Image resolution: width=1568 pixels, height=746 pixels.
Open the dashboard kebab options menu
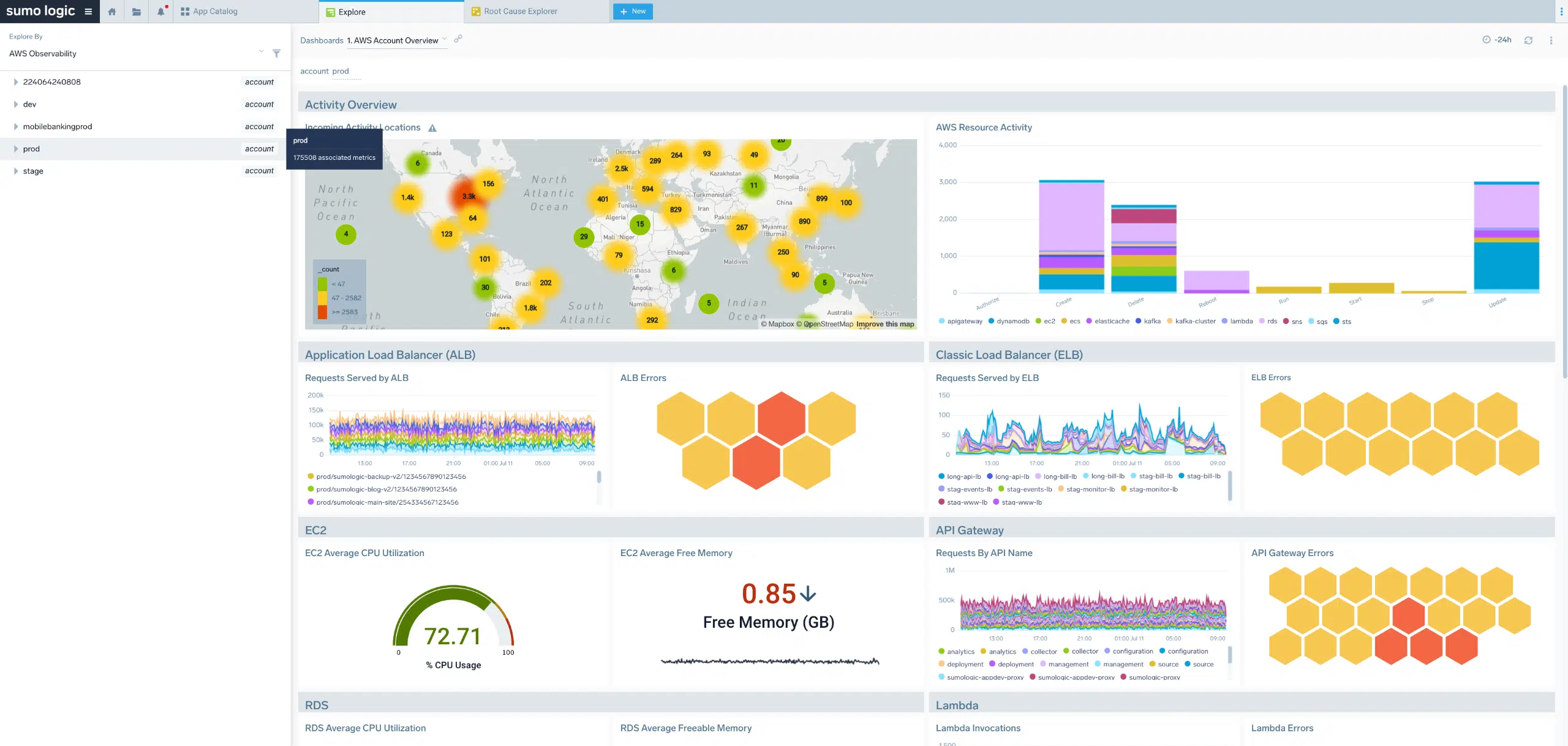click(x=1551, y=40)
